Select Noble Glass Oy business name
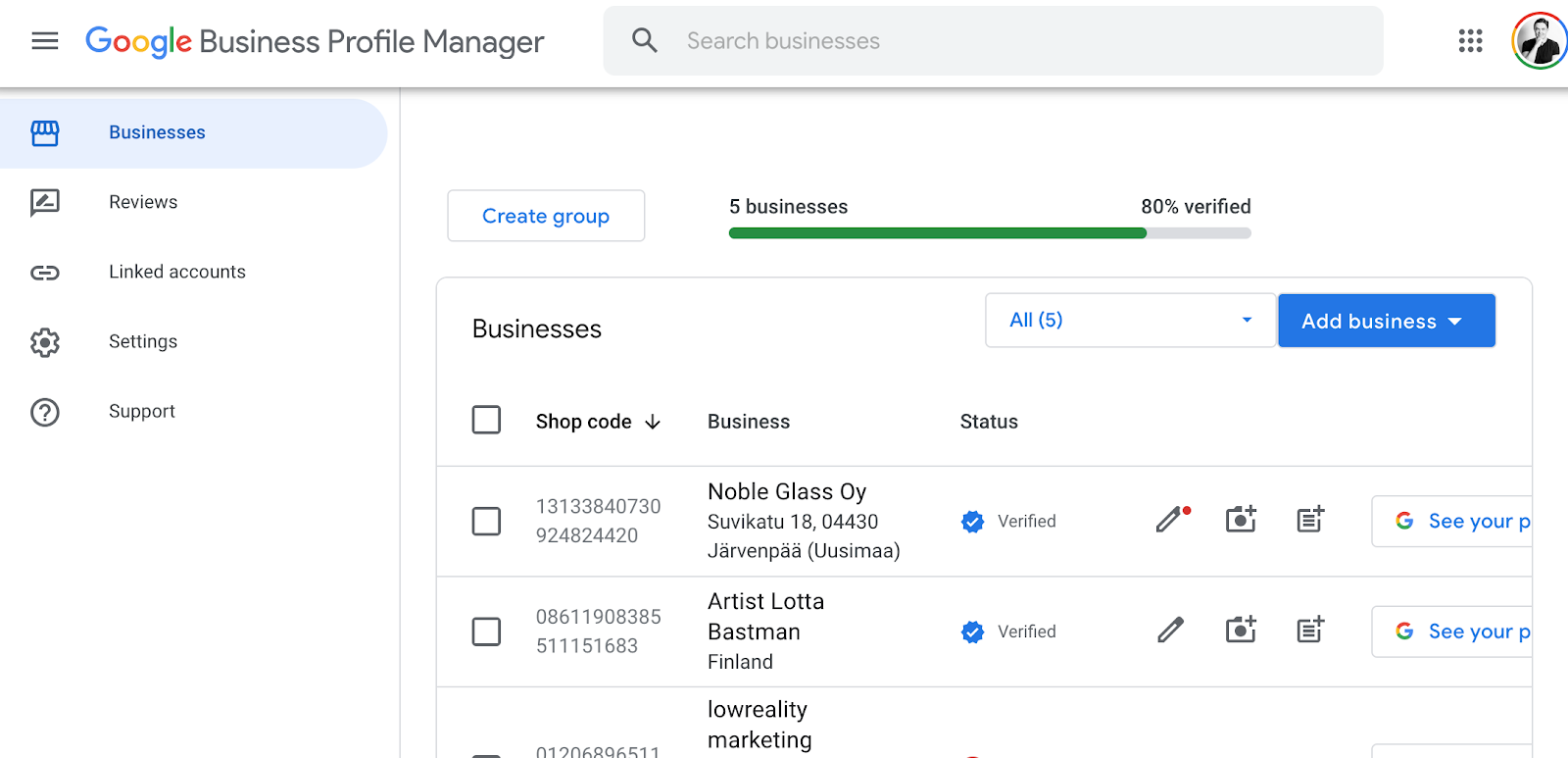This screenshot has height=758, width=1568. pos(787,491)
